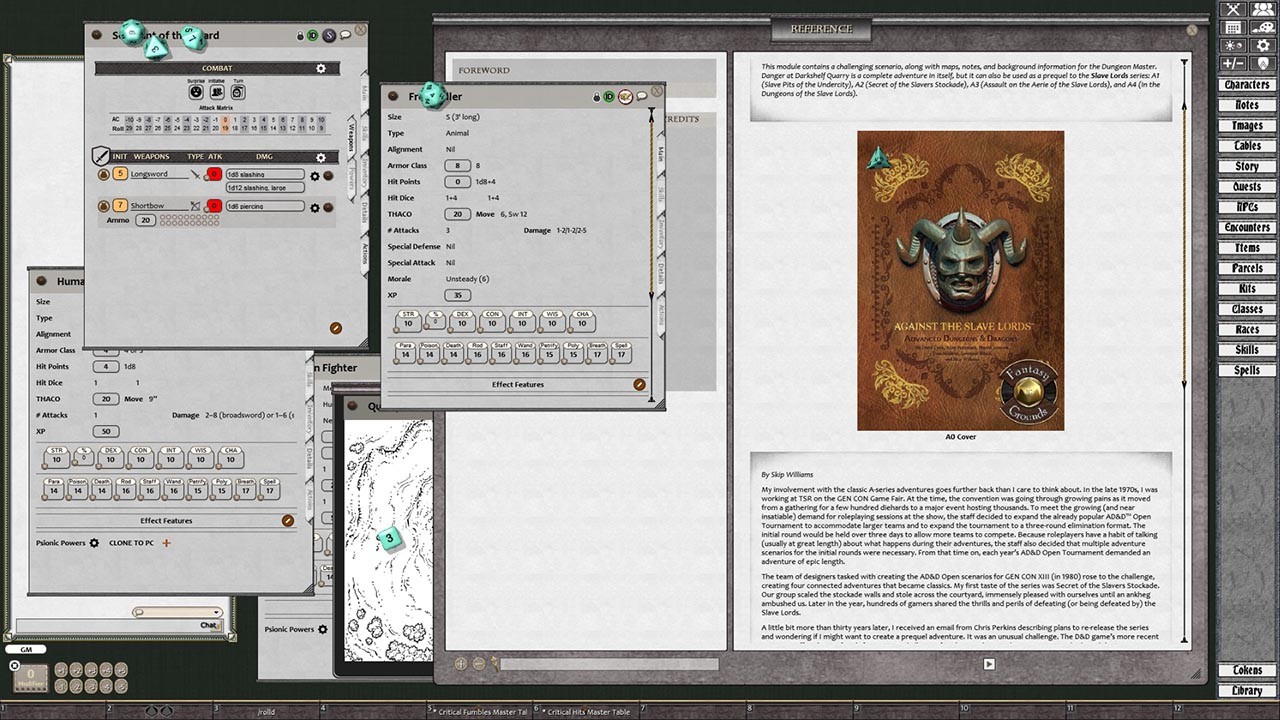This screenshot has width=1280, height=720.
Task: Expand Effect Features on the Human Fighter sheet
Action: click(166, 520)
